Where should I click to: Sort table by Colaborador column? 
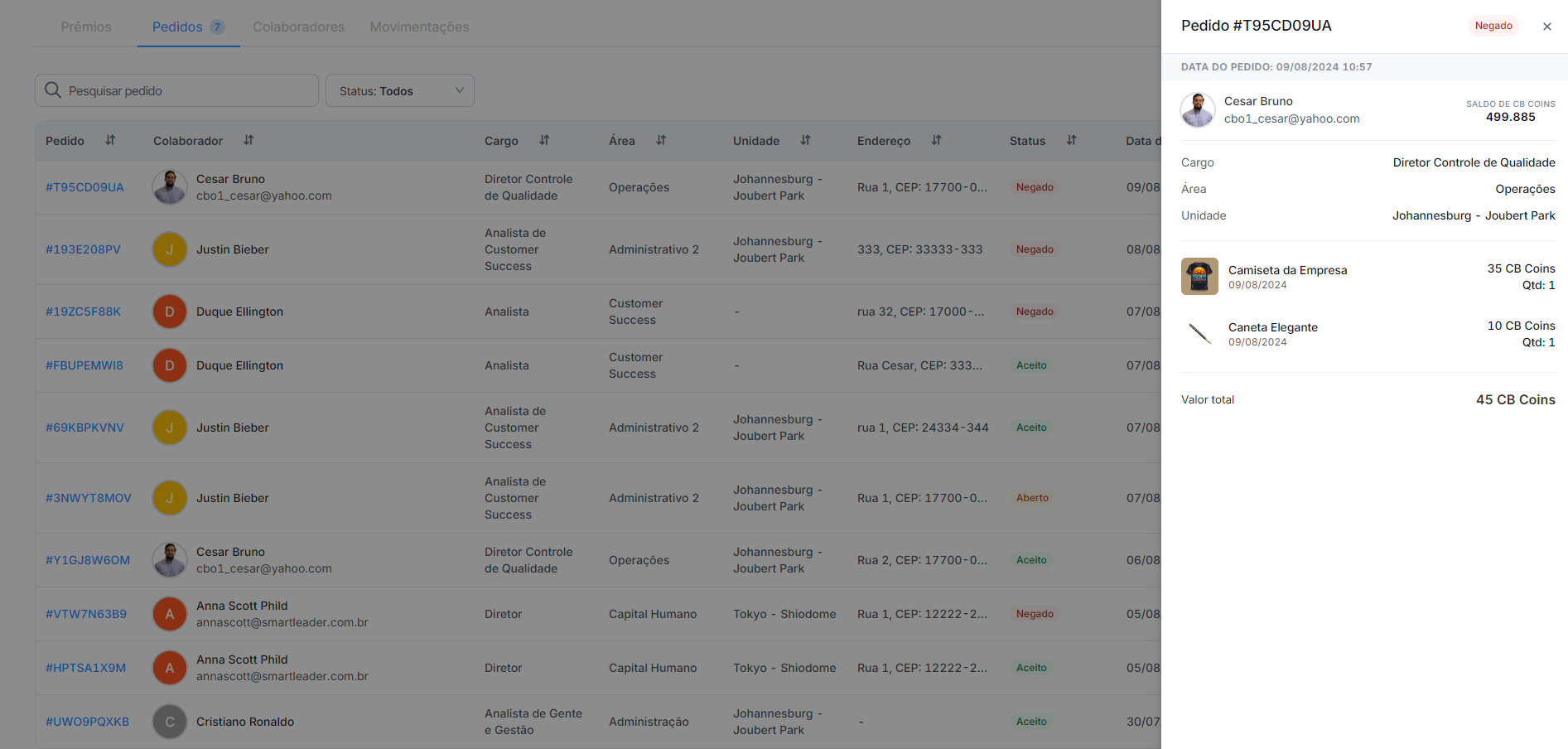click(x=248, y=141)
